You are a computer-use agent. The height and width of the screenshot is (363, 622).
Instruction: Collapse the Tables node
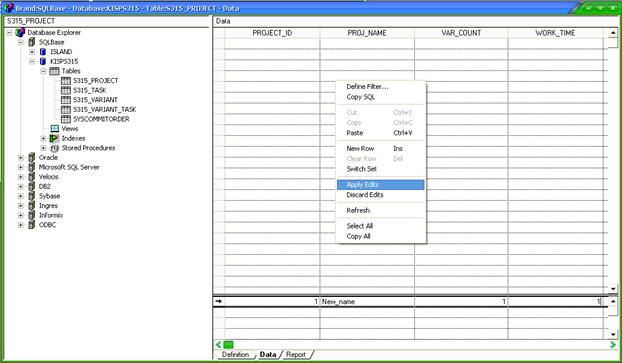tap(44, 71)
